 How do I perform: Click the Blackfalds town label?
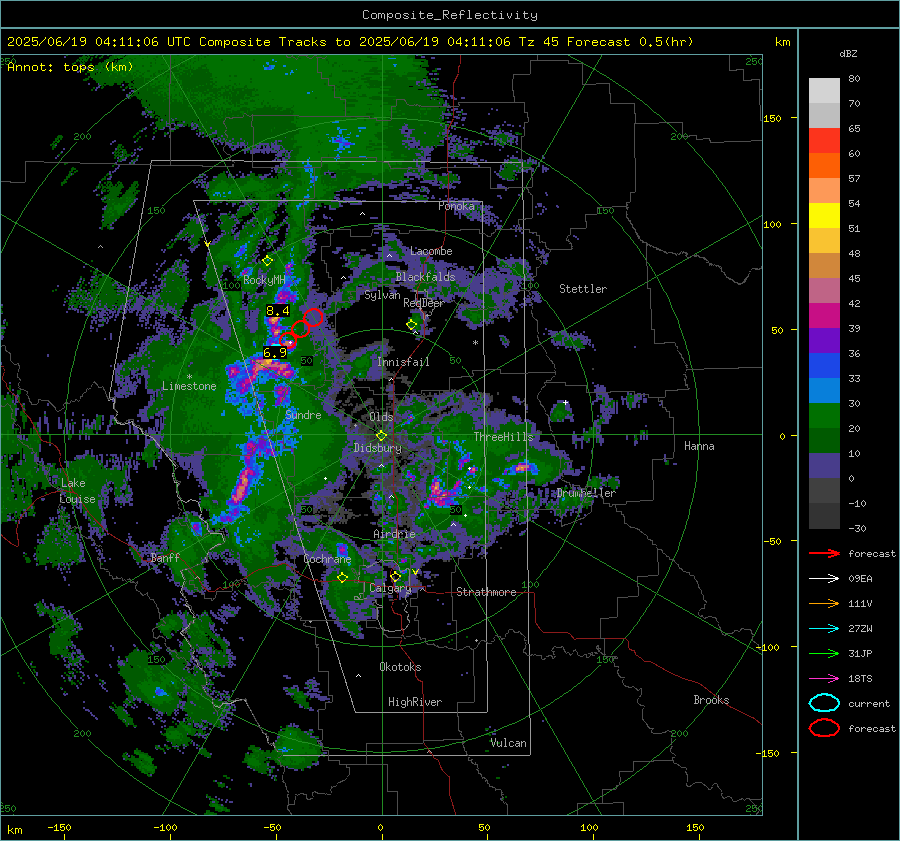point(425,277)
